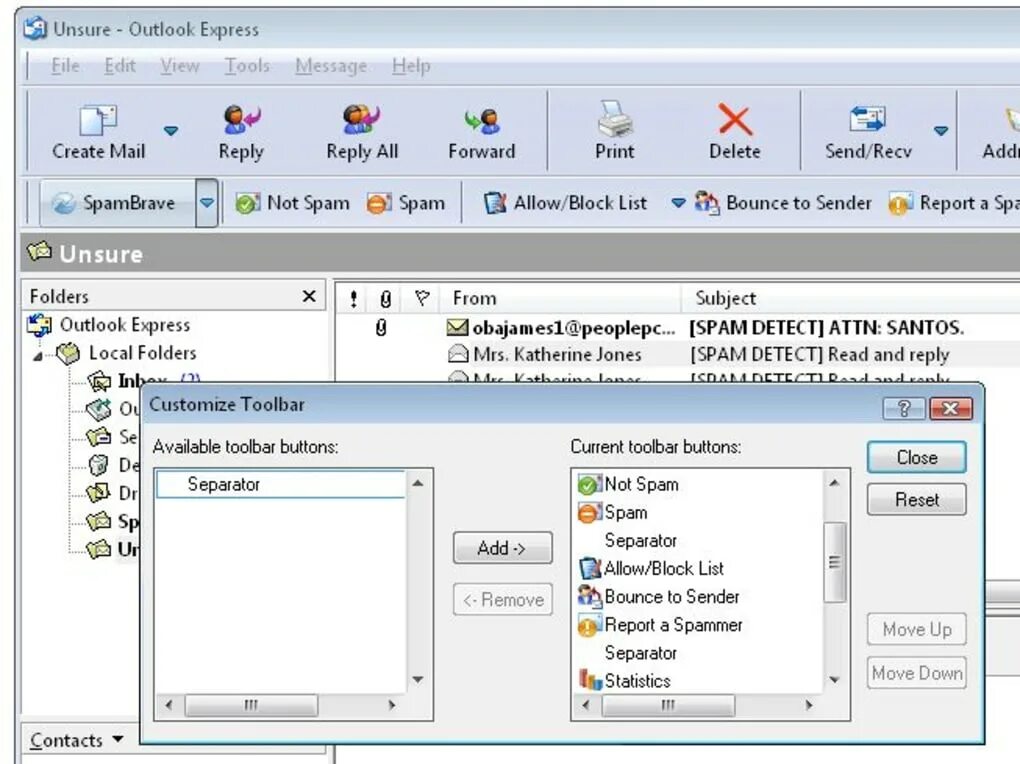Select the Separator above Statistics in current list

tap(641, 653)
